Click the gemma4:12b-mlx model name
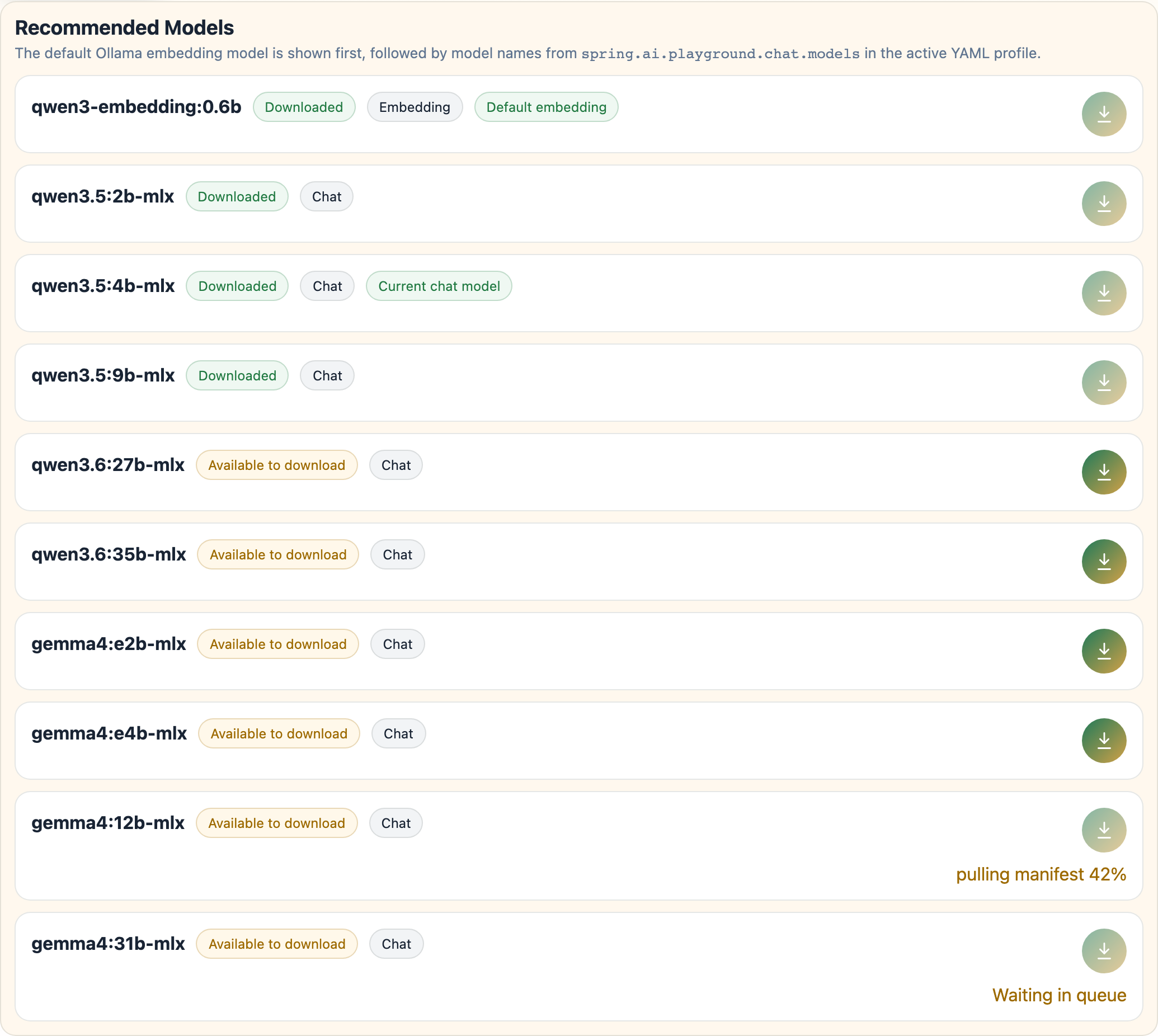 (x=107, y=822)
